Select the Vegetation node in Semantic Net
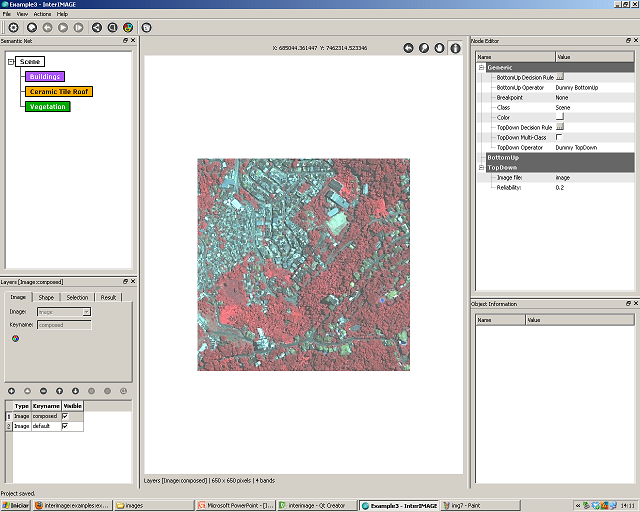640x512 pixels. point(48,107)
